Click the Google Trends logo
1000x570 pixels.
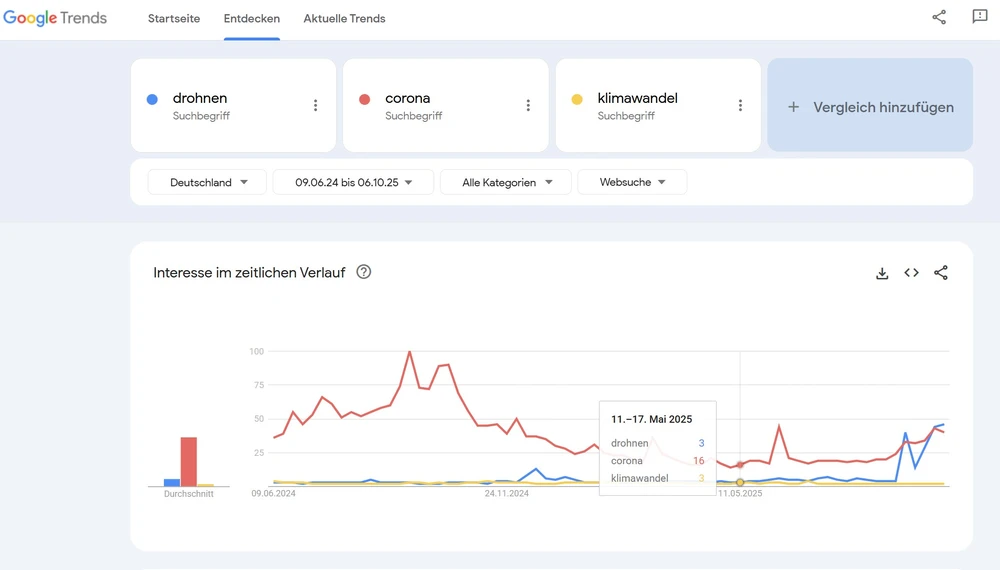click(55, 18)
